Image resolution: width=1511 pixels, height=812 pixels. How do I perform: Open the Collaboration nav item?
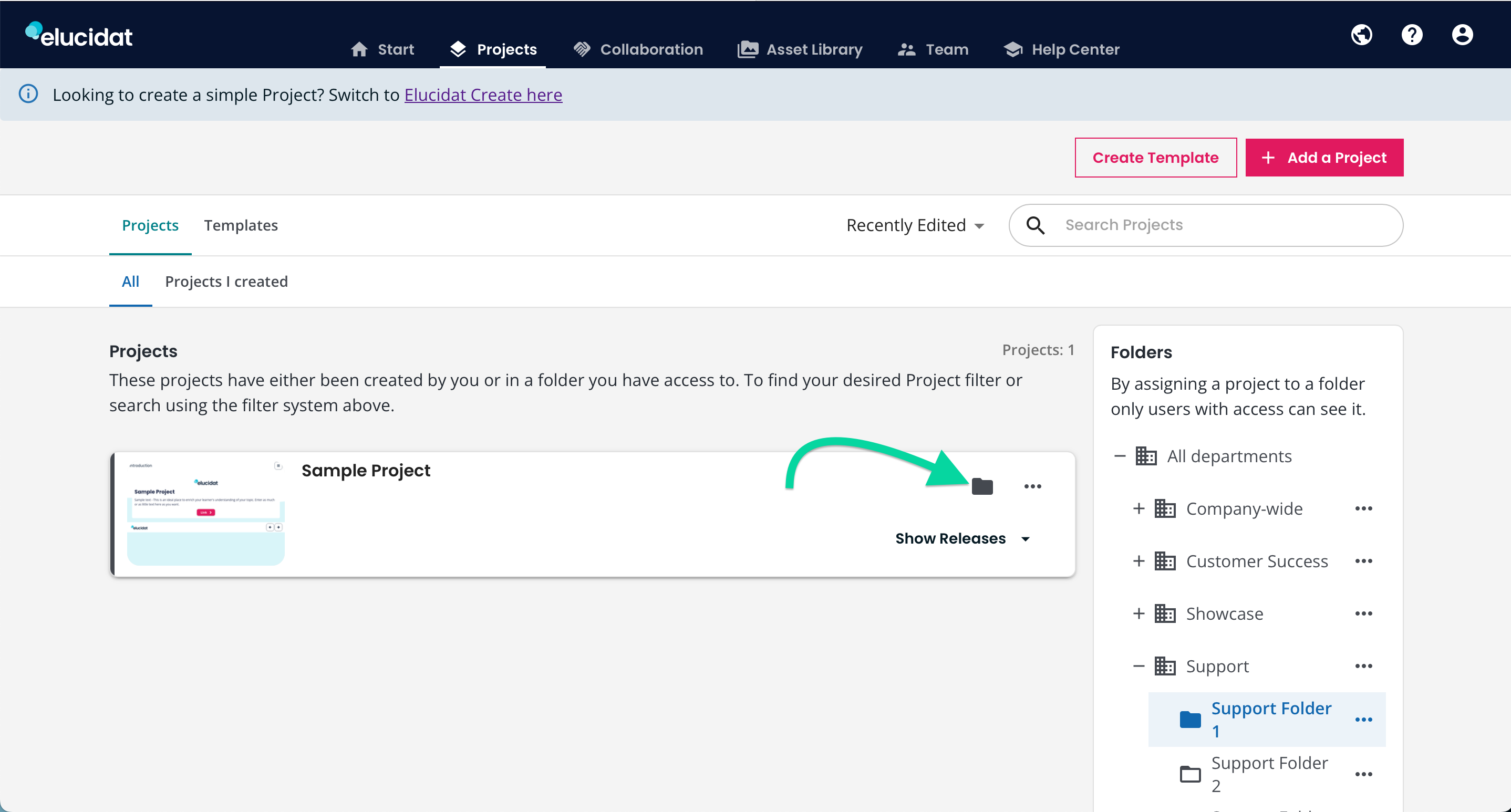tap(638, 49)
